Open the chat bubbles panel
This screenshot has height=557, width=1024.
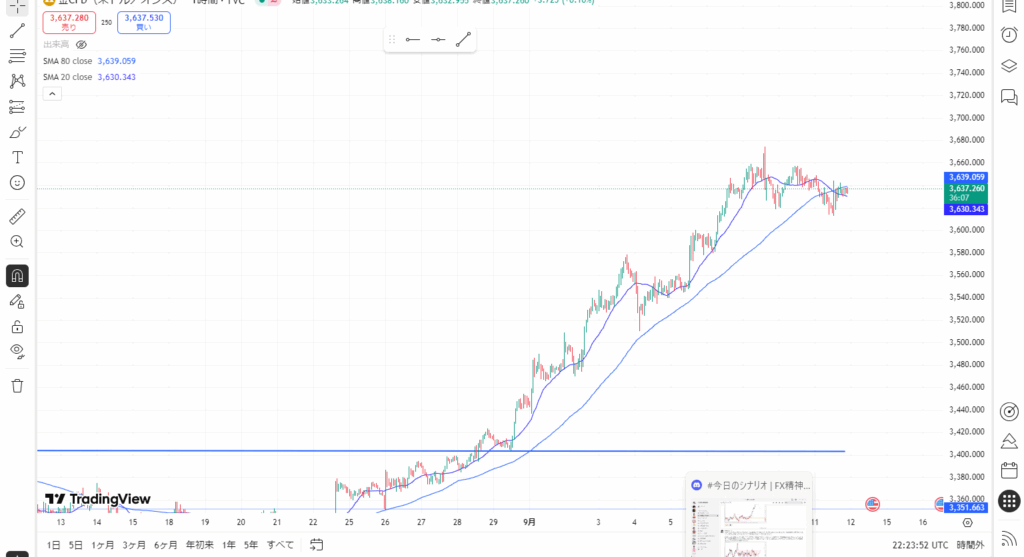pos(1009,97)
